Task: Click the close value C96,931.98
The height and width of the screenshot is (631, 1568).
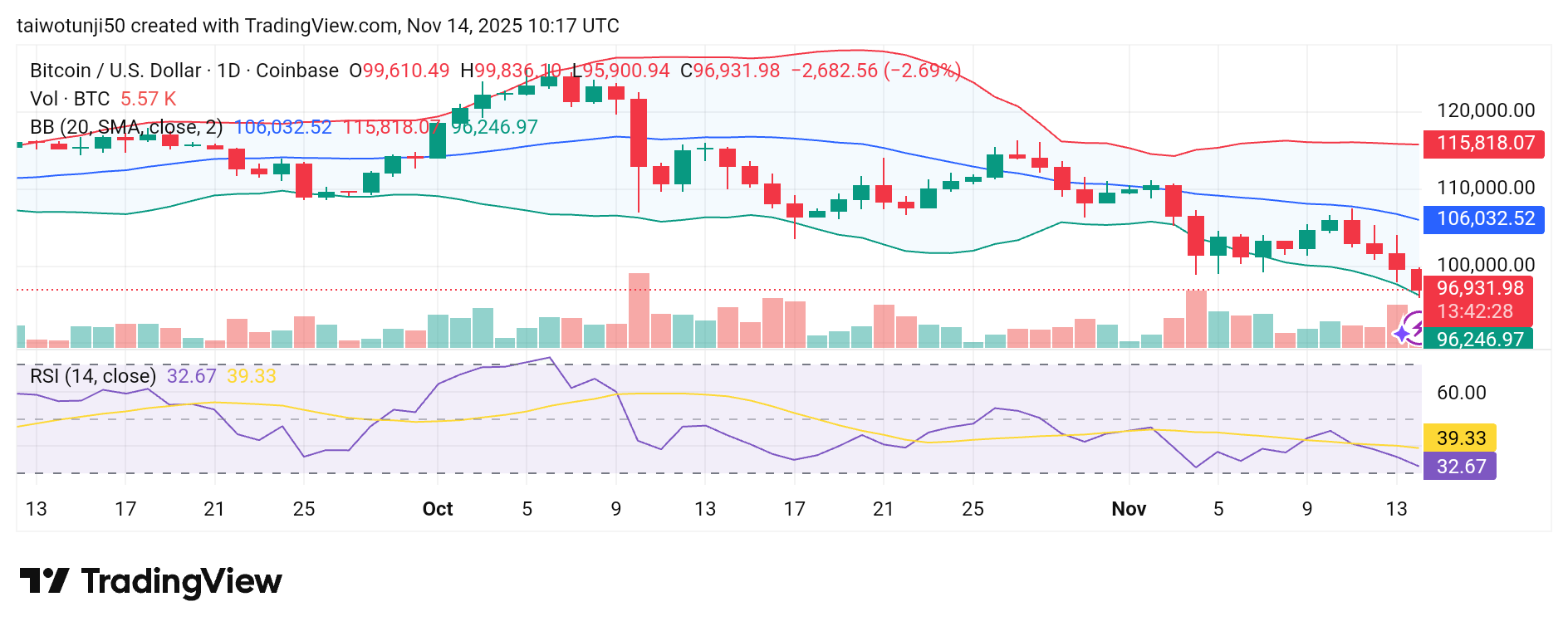Action: pyautogui.click(x=730, y=71)
